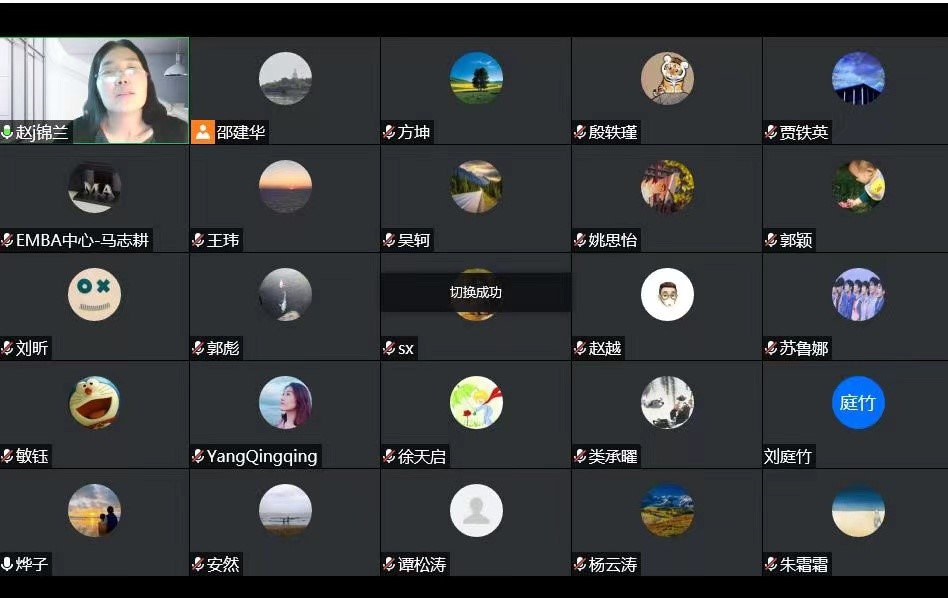Select the tiger avatar of 殷轶瑾
This screenshot has width=948, height=598.
click(667, 78)
